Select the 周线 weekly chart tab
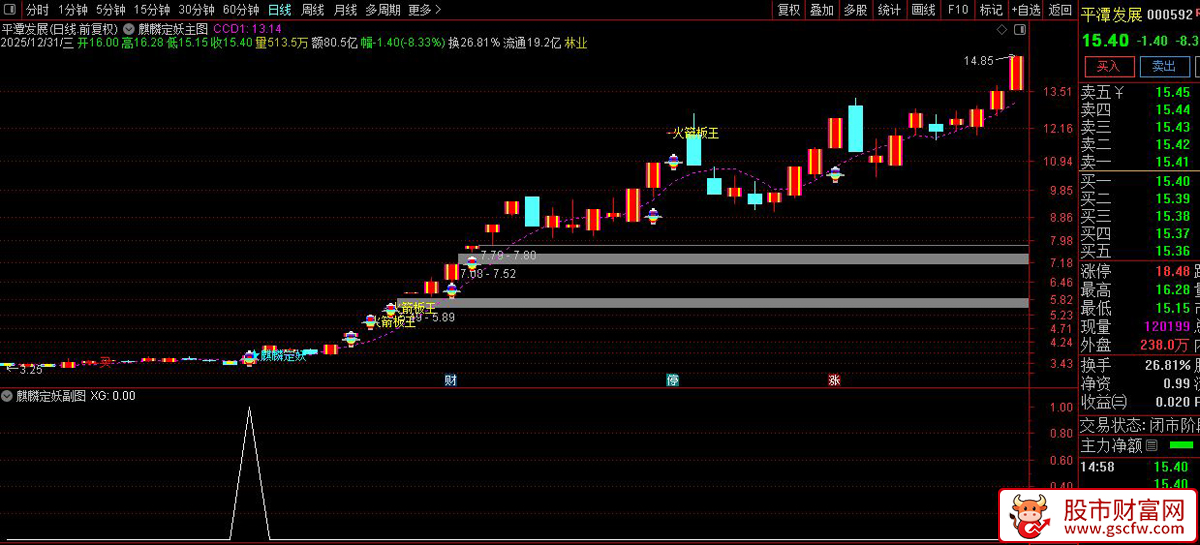Screen dimensions: 1200x545 [313, 10]
